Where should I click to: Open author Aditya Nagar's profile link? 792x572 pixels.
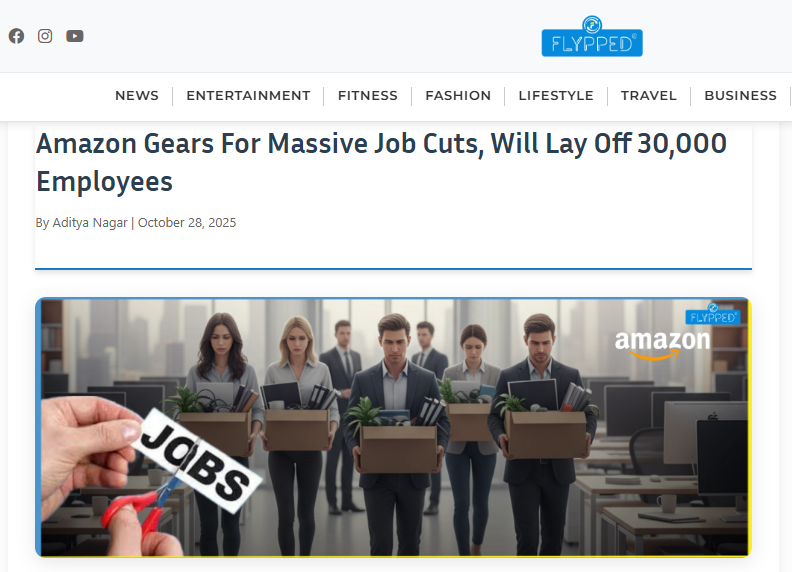click(x=90, y=223)
